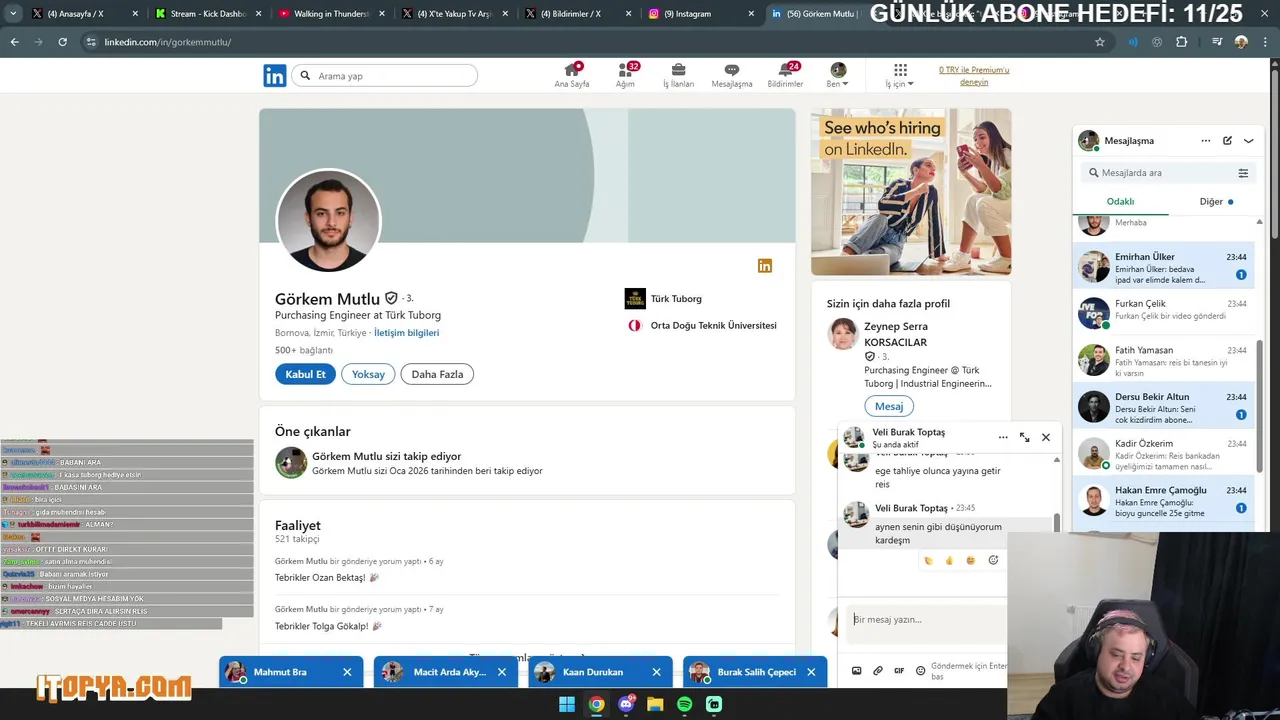Viewport: 1280px width, 720px height.
Task: Open Furkan Çelik conversation
Action: tap(1164, 313)
